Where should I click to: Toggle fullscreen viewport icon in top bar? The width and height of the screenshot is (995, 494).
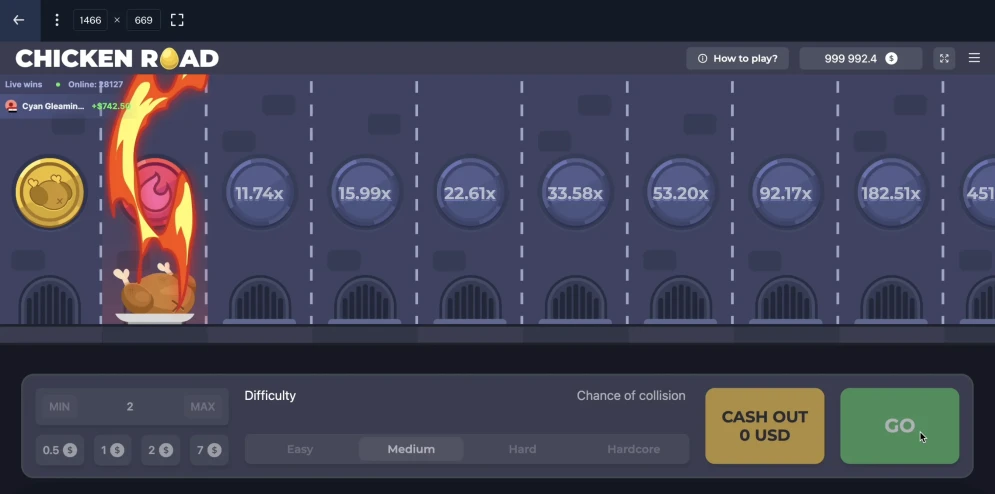177,20
